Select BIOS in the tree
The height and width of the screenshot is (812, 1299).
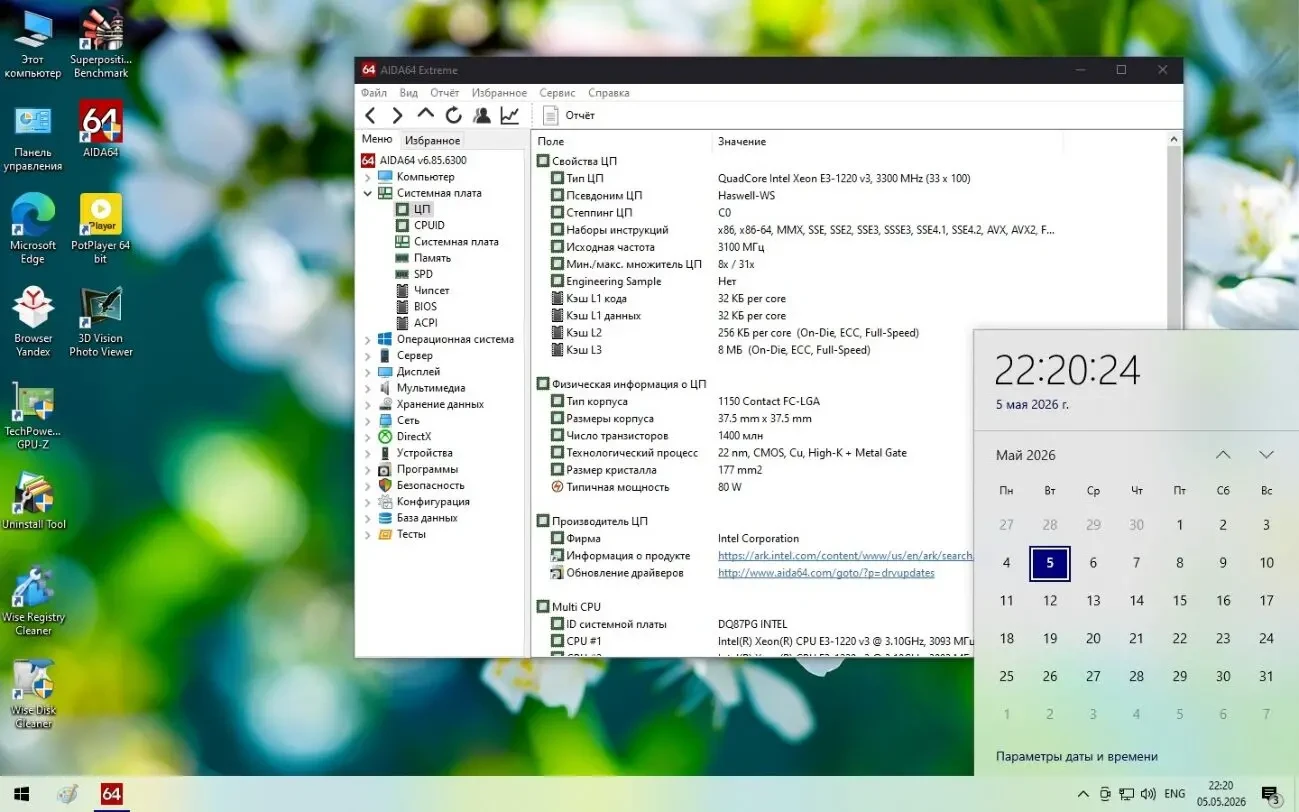tap(425, 306)
